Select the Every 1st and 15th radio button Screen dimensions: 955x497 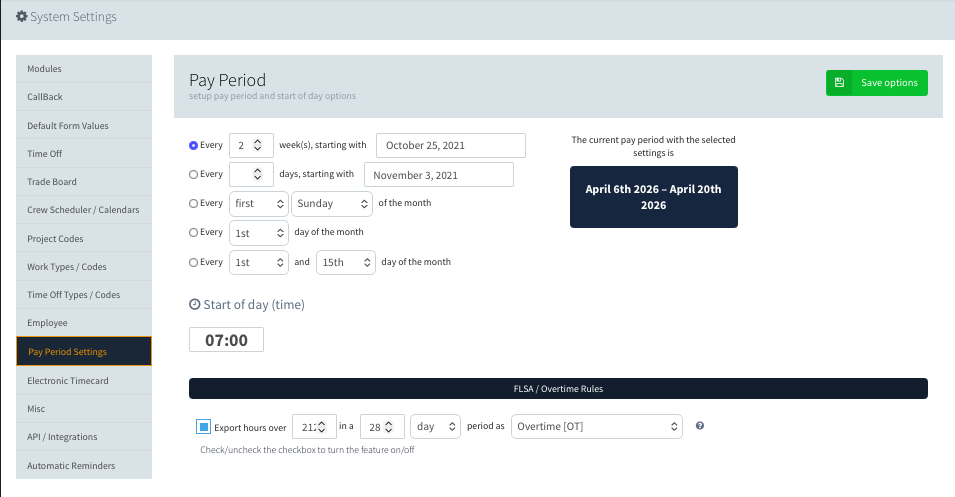tap(193, 263)
